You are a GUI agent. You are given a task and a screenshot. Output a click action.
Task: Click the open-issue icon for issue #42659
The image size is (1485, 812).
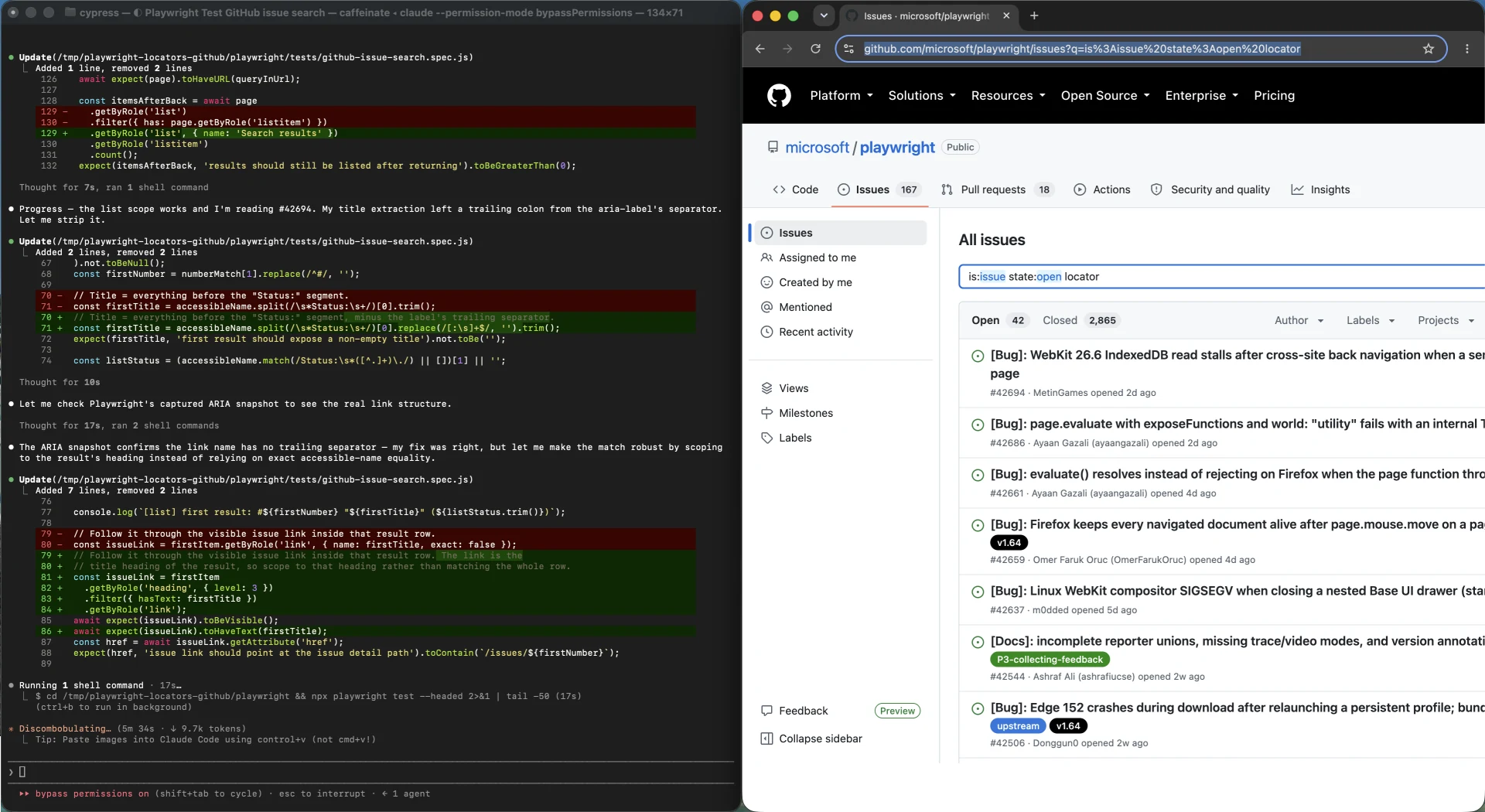(978, 525)
